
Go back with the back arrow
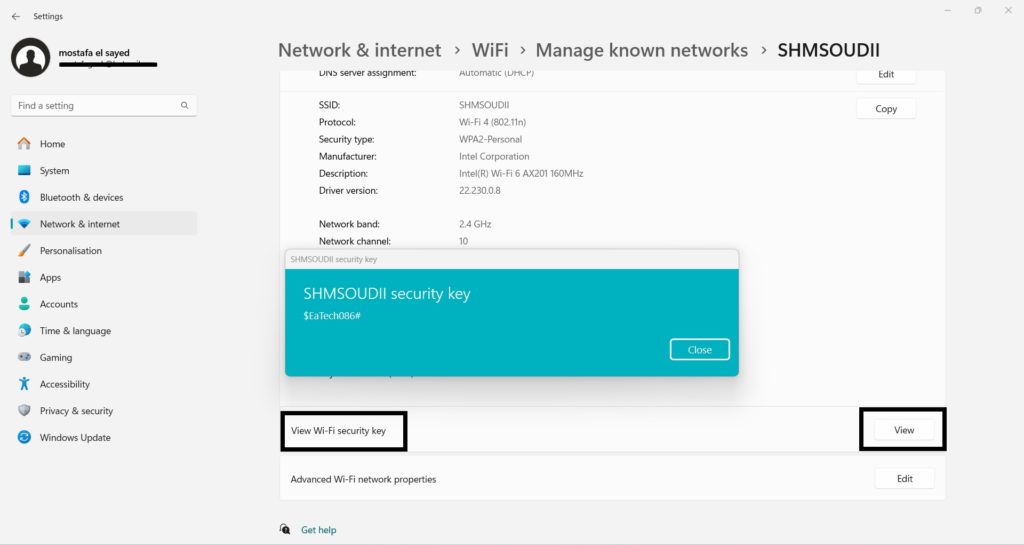pos(15,17)
